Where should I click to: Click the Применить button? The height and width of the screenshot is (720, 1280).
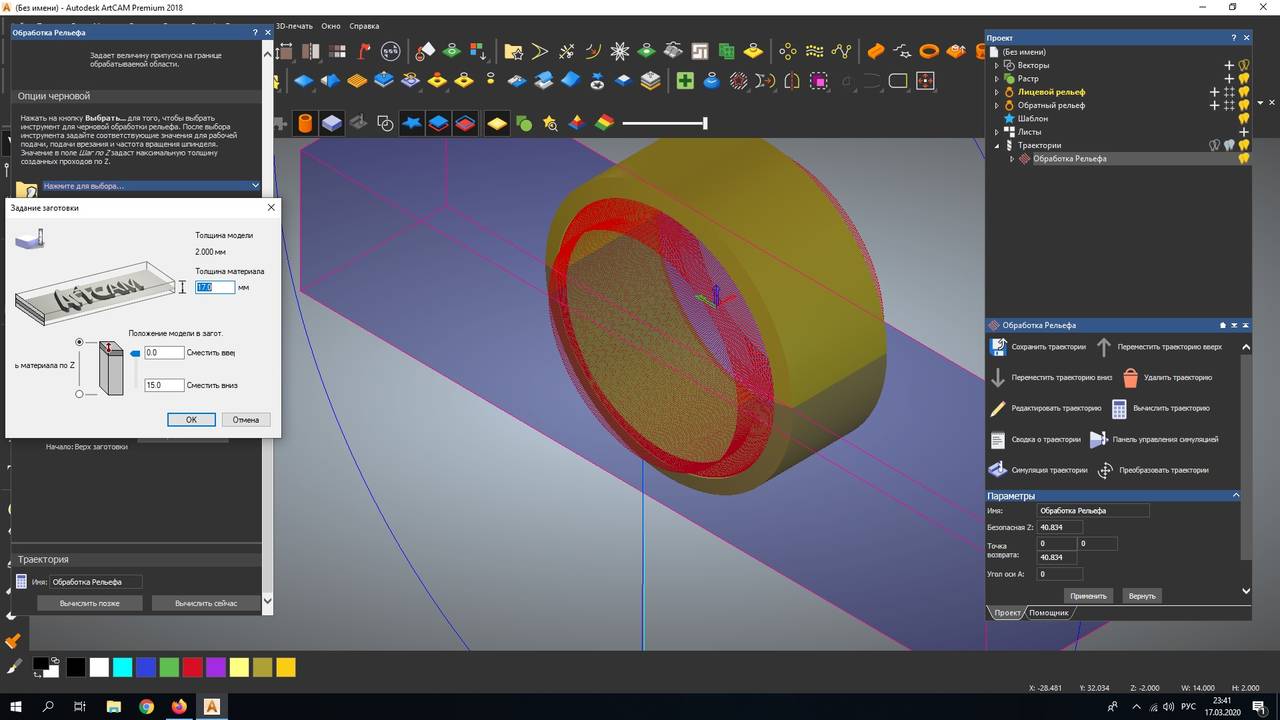pos(1088,595)
